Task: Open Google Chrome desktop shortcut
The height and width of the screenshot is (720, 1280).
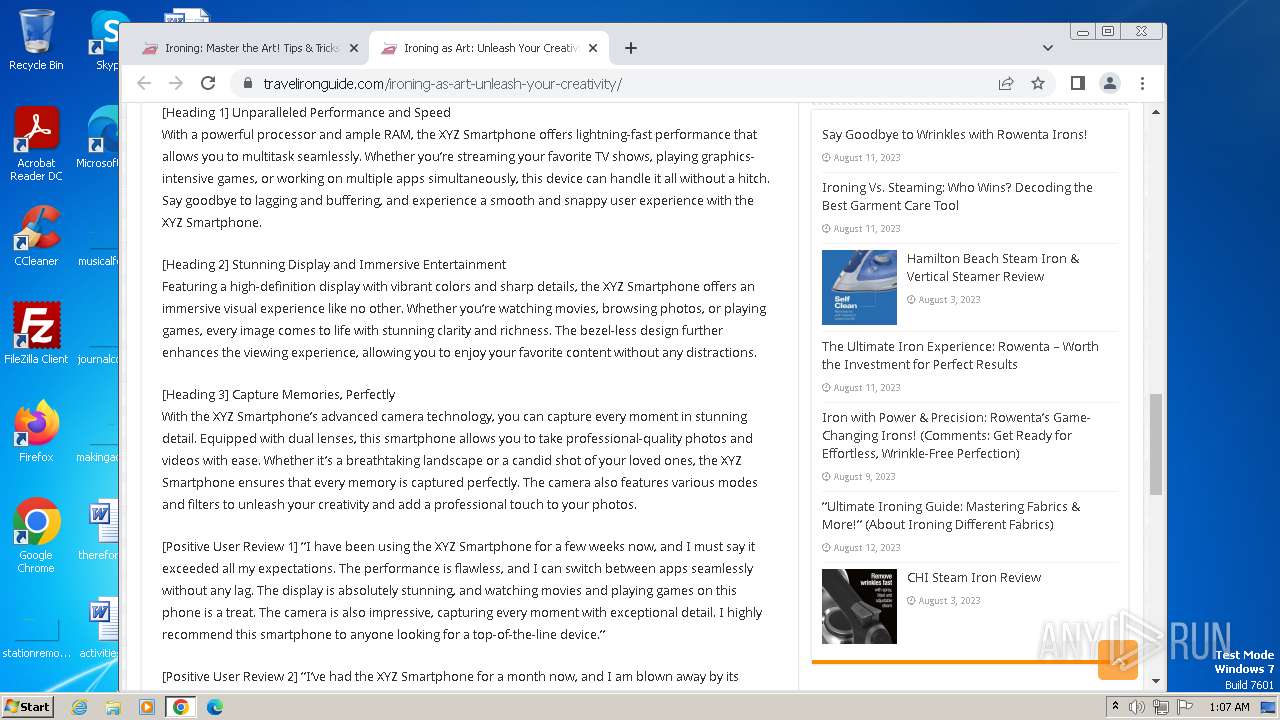Action: 36,536
